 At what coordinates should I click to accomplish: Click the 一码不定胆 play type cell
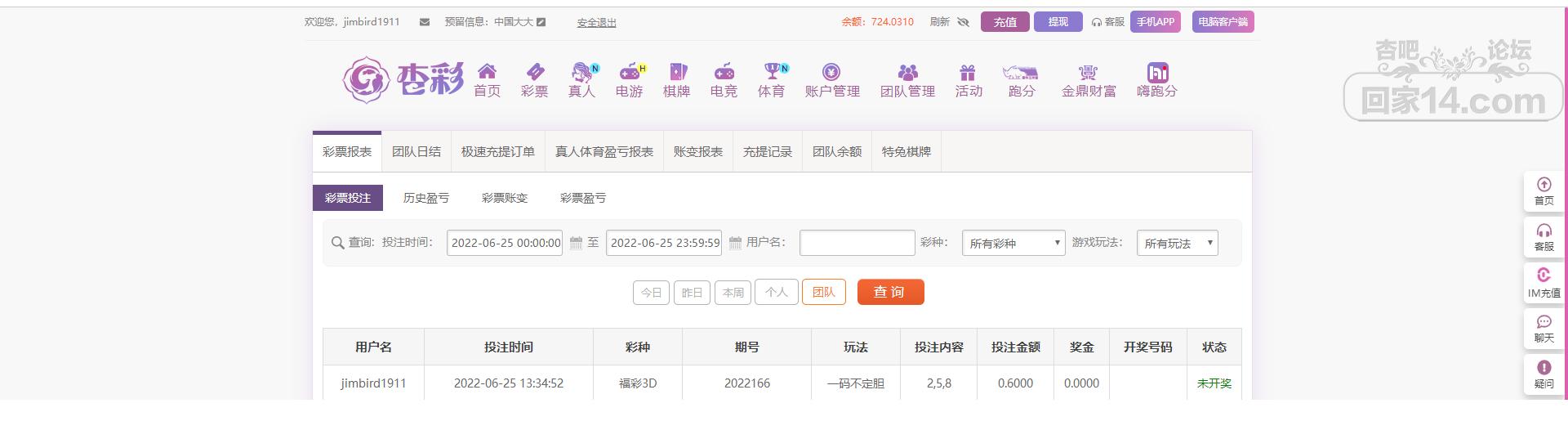[856, 383]
